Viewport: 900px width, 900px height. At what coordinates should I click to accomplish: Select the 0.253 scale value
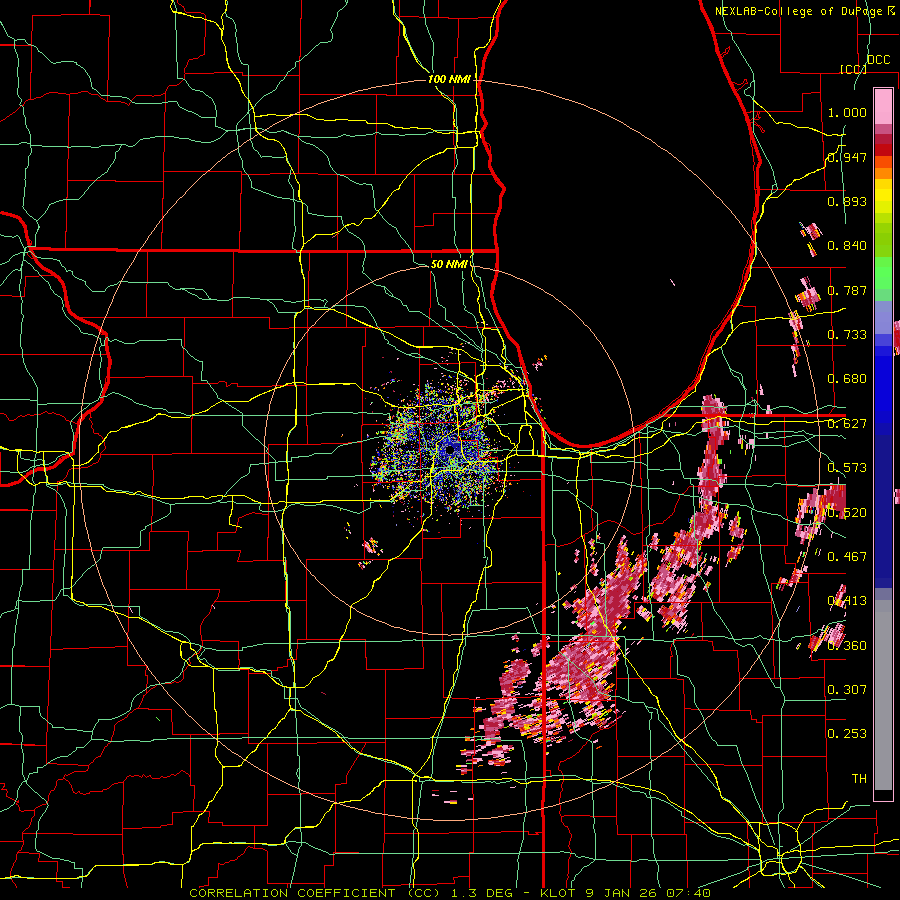847,734
